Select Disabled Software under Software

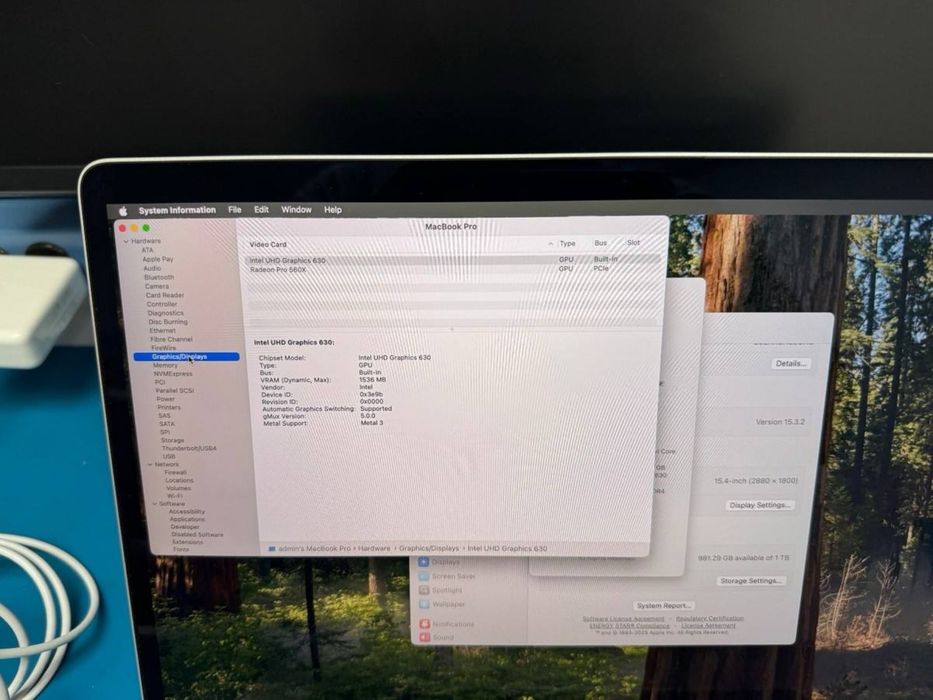(x=198, y=535)
